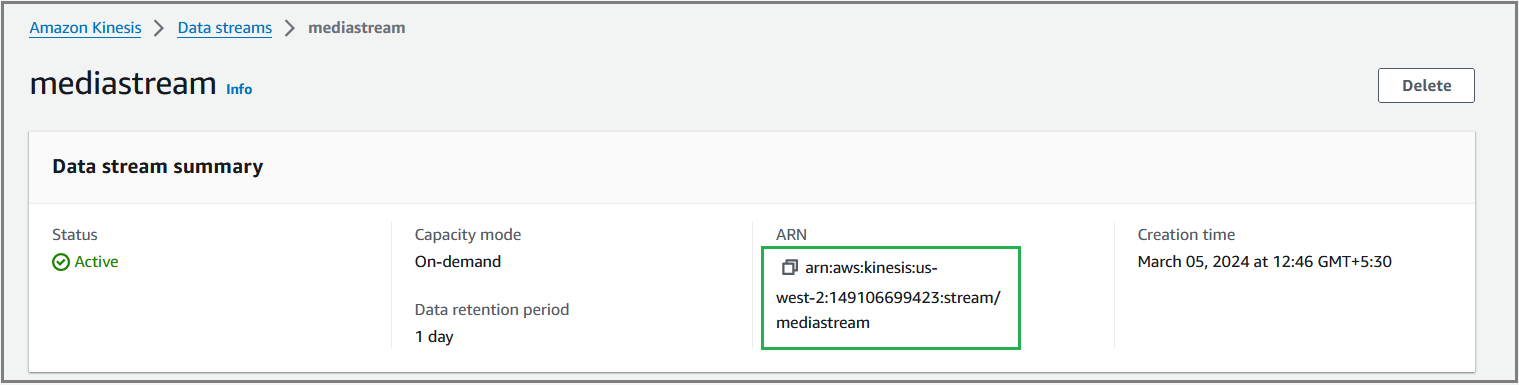Screen dimensions: 1519x385
Task: Click the second breadcrumb chevron separator
Action: (x=290, y=28)
